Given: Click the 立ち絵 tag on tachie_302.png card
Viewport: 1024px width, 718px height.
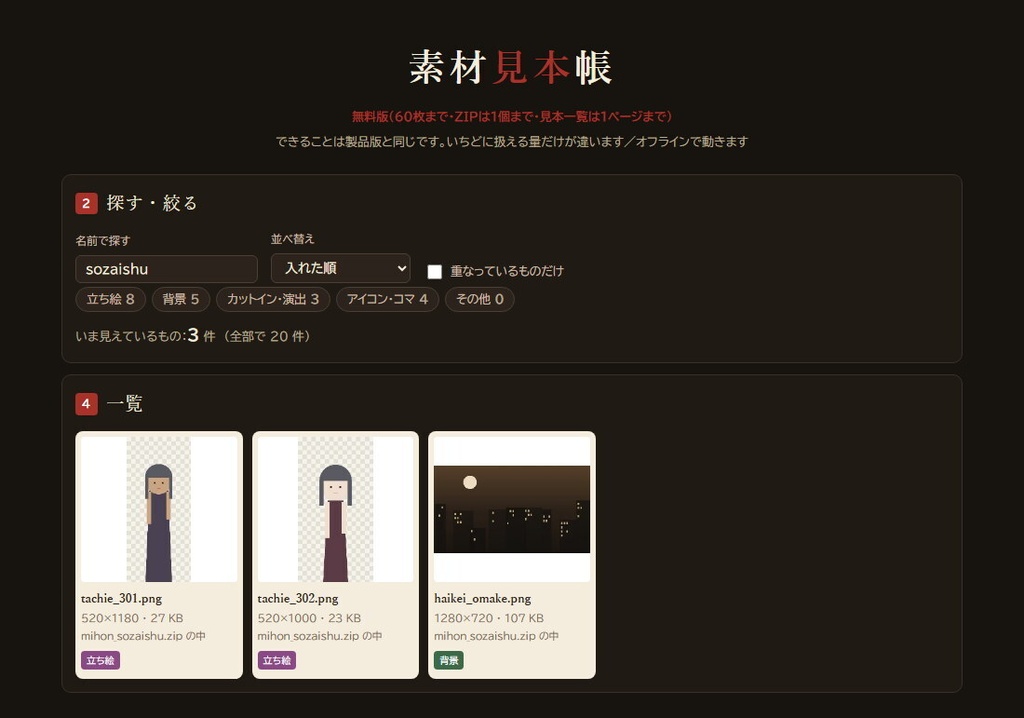Looking at the screenshot, I should 277,661.
